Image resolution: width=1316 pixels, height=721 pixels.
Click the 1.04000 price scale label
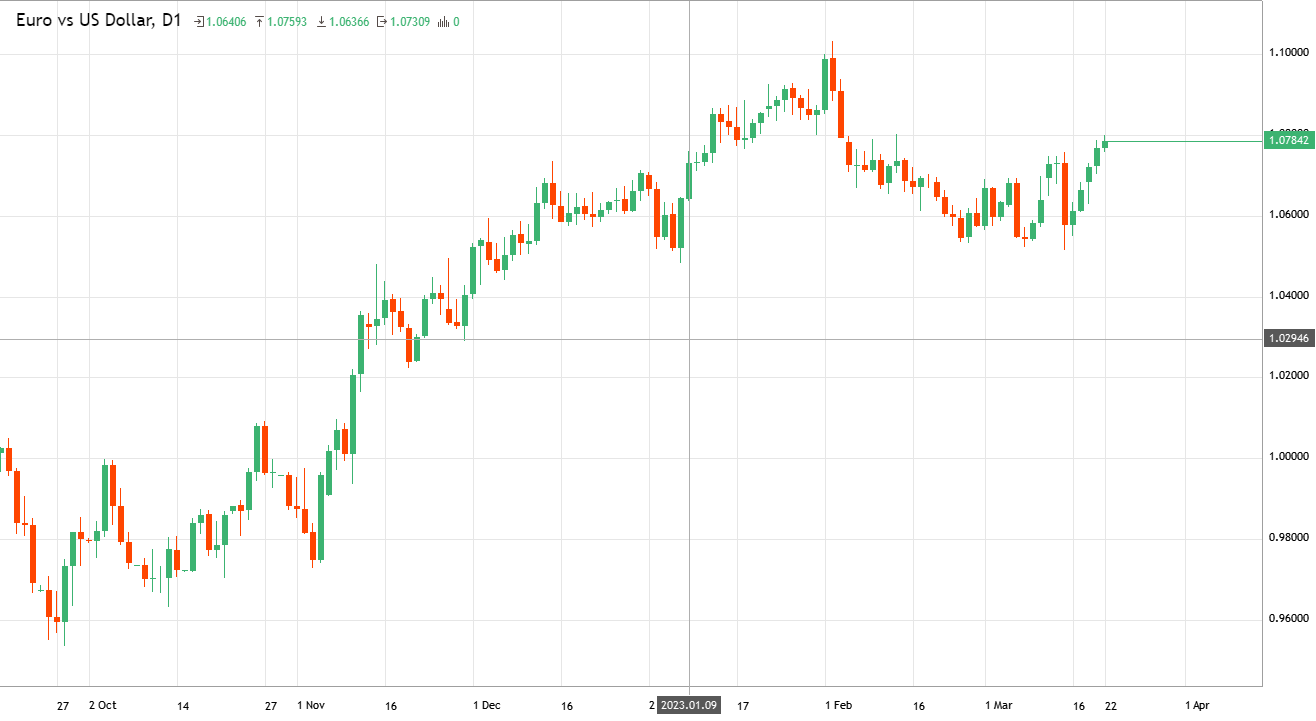tap(1288, 296)
